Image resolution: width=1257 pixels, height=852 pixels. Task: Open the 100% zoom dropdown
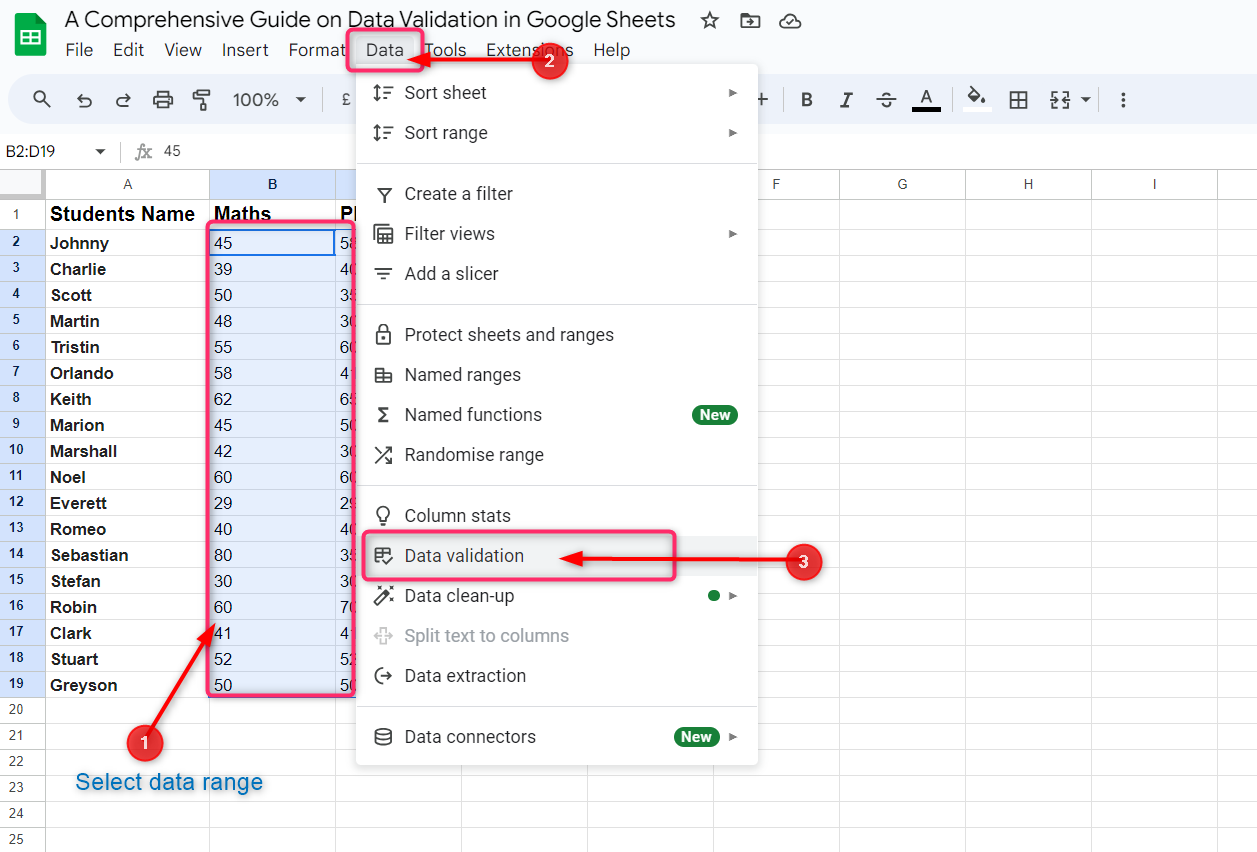tap(269, 99)
